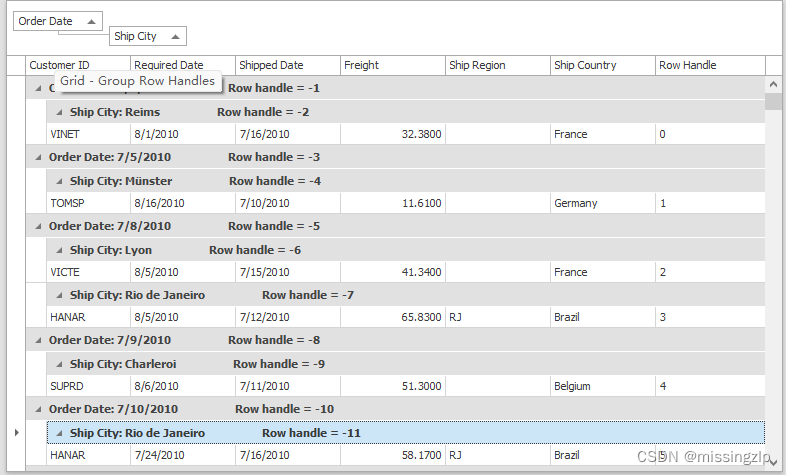Sort by Ship Country column header

point(603,65)
